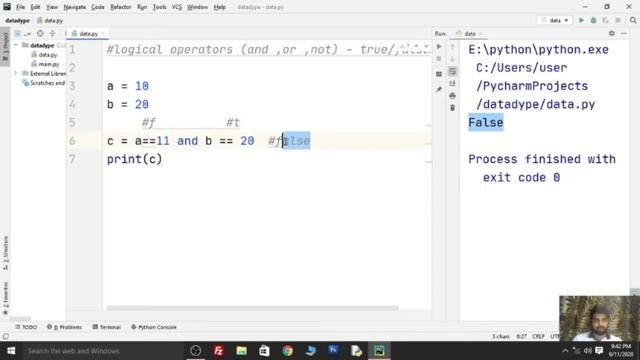This screenshot has width=640, height=360.
Task: Open Run panel settings gear
Action: point(611,33)
